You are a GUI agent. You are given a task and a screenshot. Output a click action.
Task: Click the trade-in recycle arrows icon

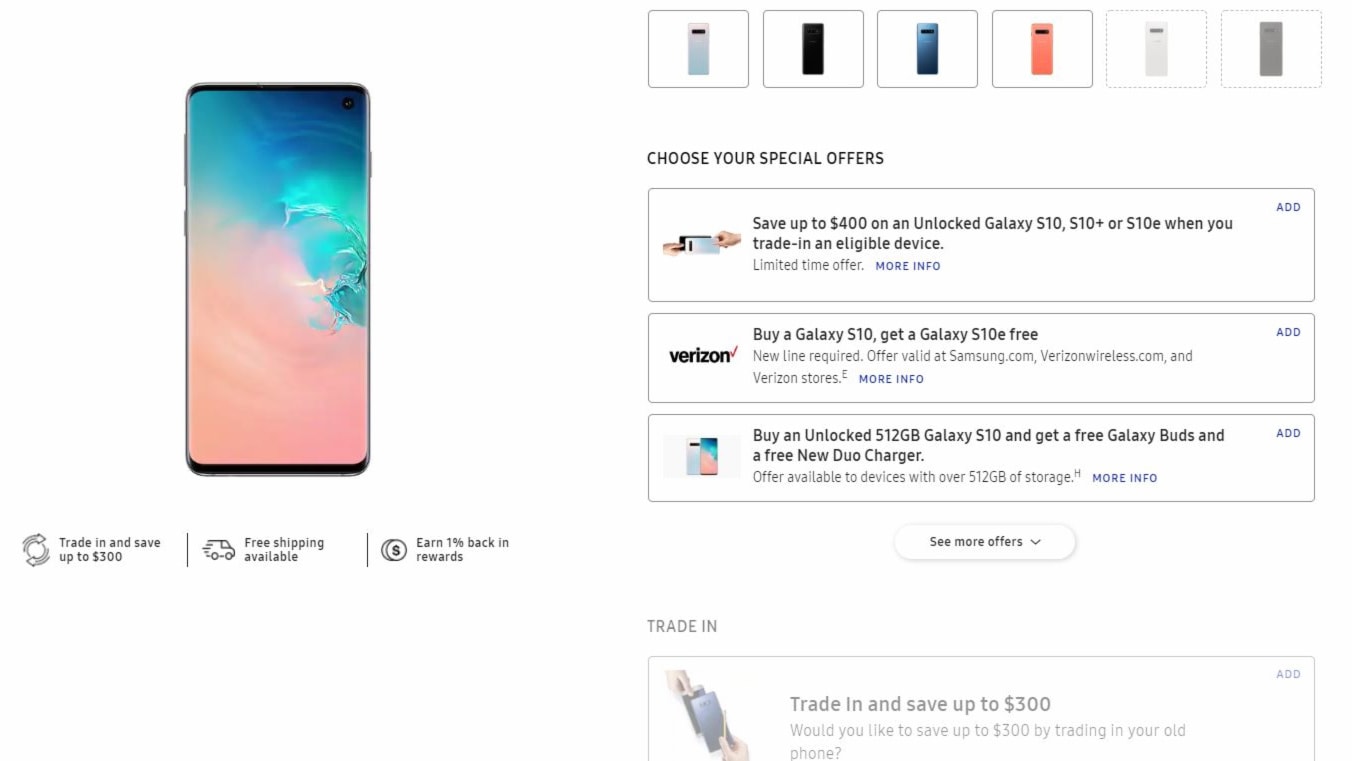36,550
